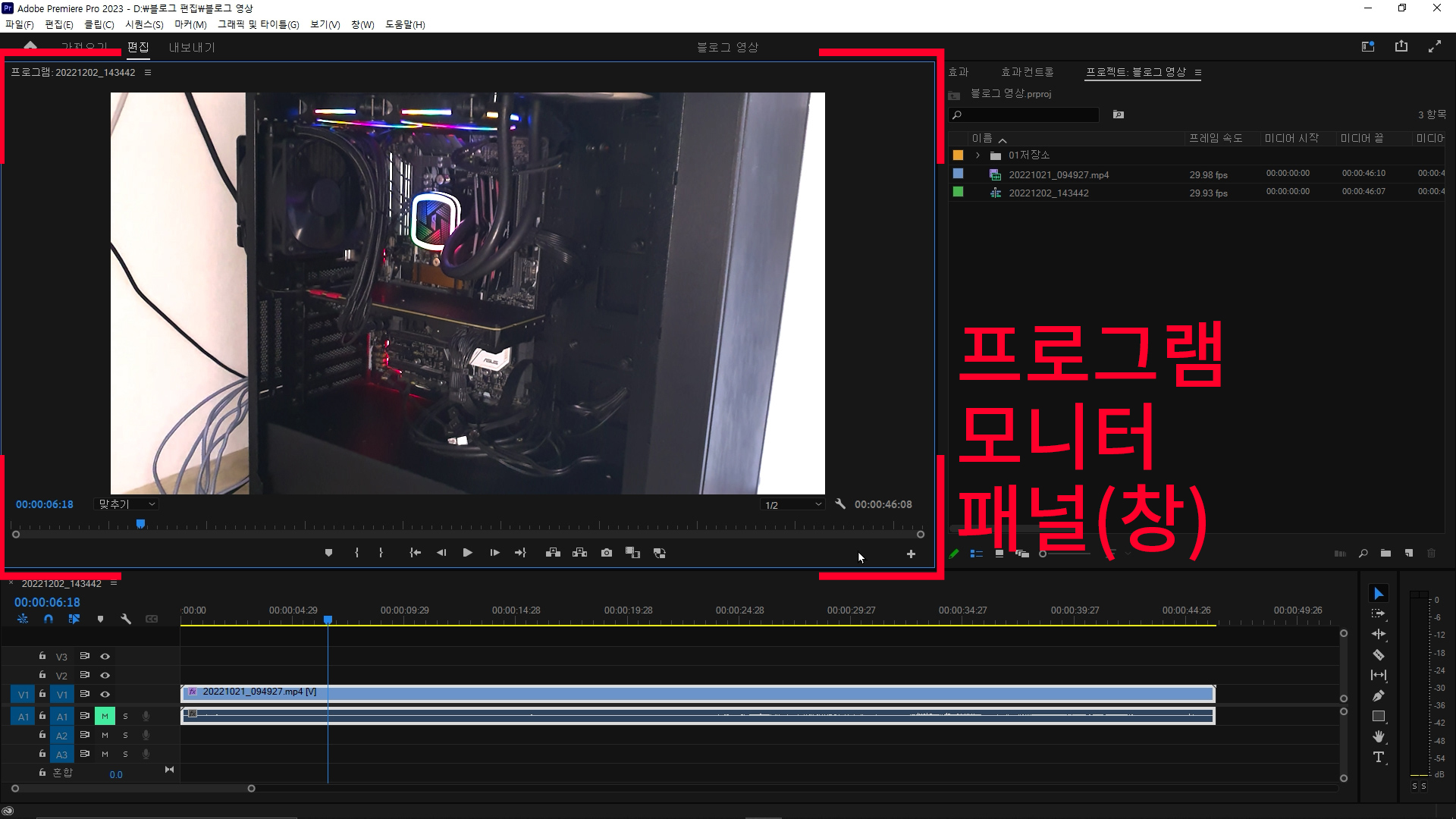Open the 시퀀스(S) menu

144,24
